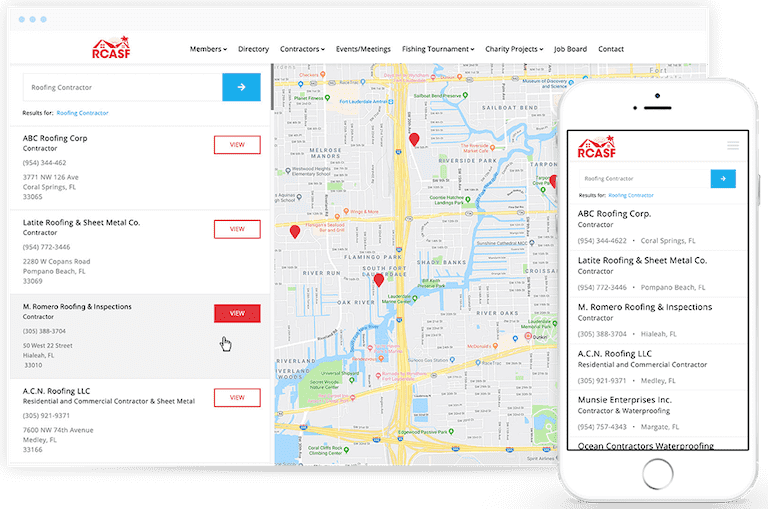Open the Directory menu item
Image resolution: width=768 pixels, height=509 pixels.
click(253, 49)
